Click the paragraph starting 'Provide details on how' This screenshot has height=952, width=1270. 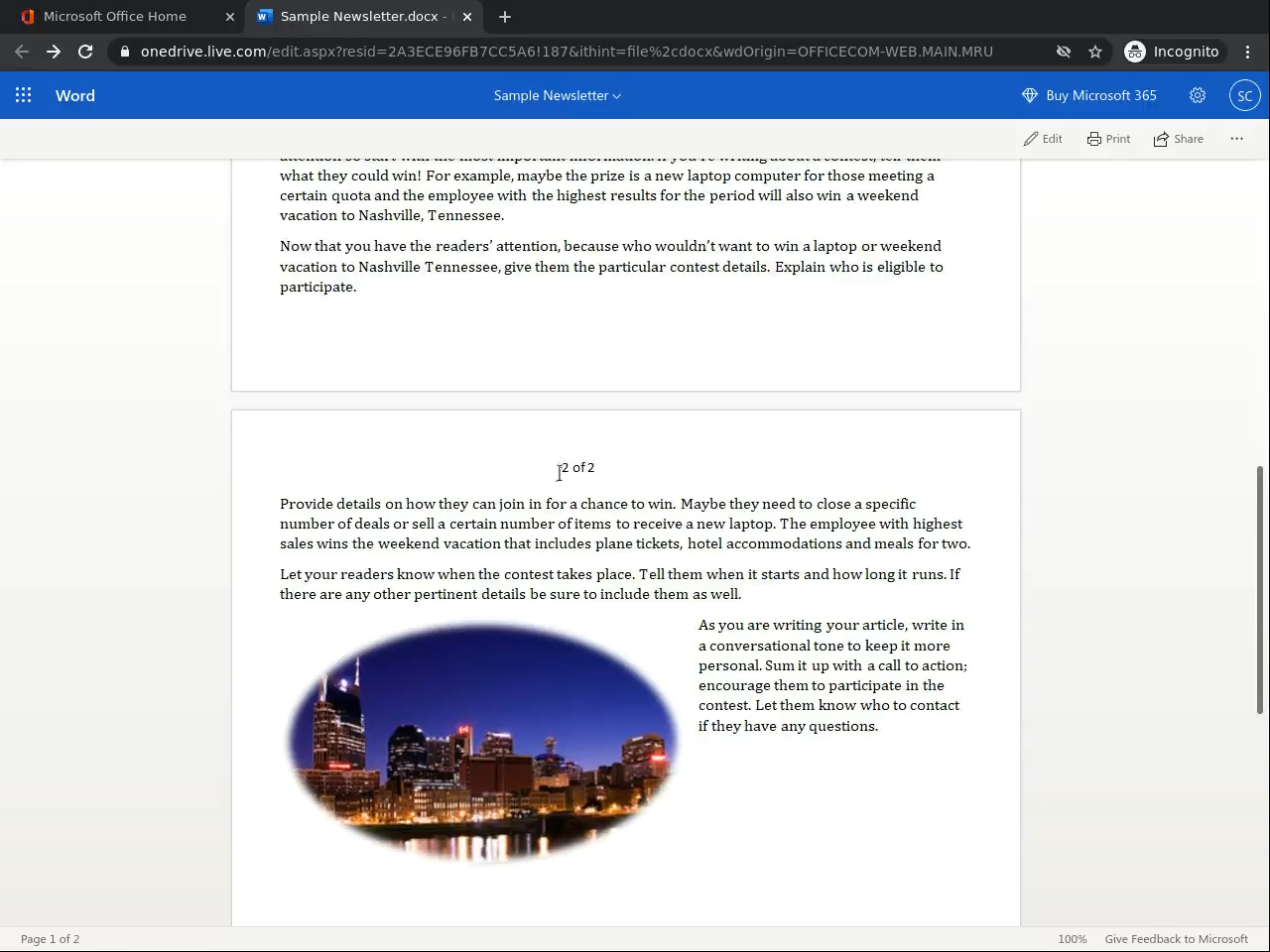[x=625, y=524]
